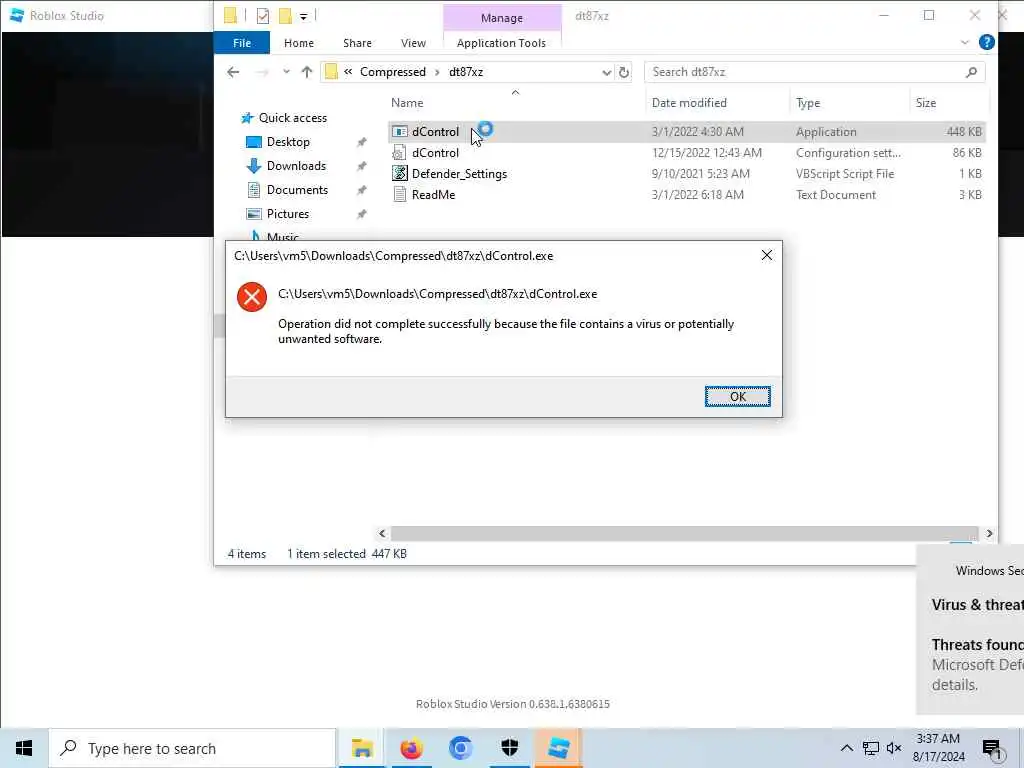Open the Application Tools tab
Image resolution: width=1024 pixels, height=768 pixels.
tap(501, 43)
